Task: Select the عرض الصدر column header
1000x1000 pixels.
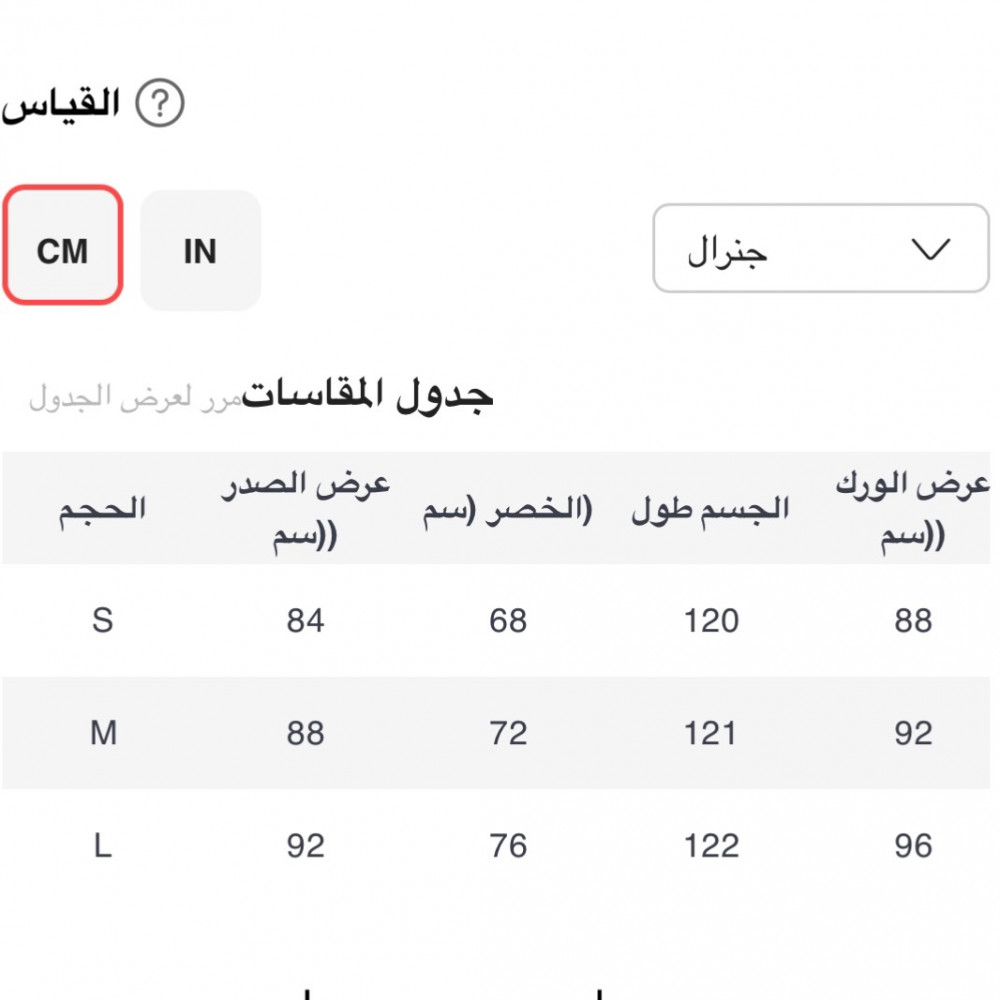Action: click(x=305, y=509)
